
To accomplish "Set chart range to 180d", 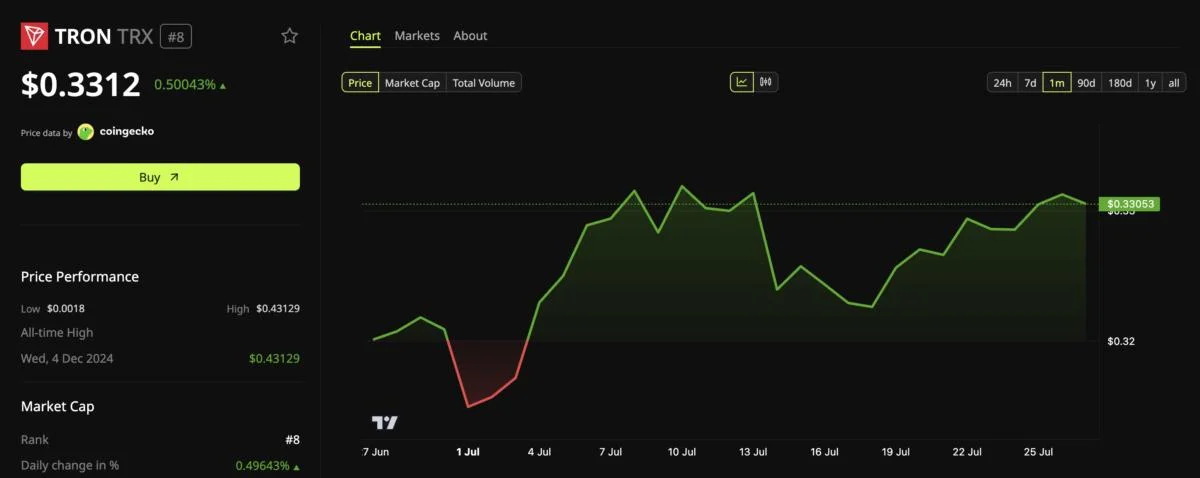I will tap(1120, 83).
